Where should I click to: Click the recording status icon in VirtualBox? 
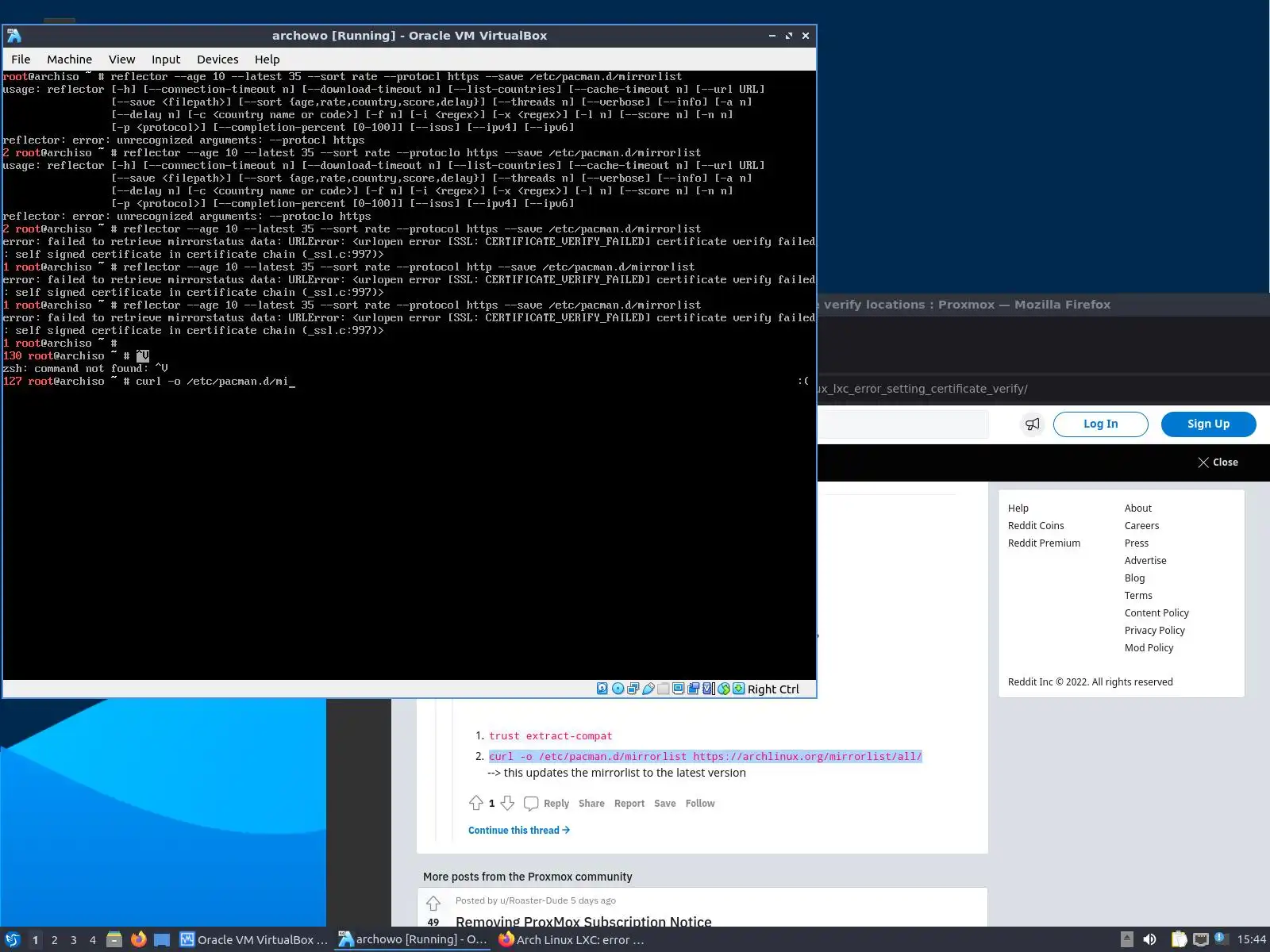click(693, 689)
